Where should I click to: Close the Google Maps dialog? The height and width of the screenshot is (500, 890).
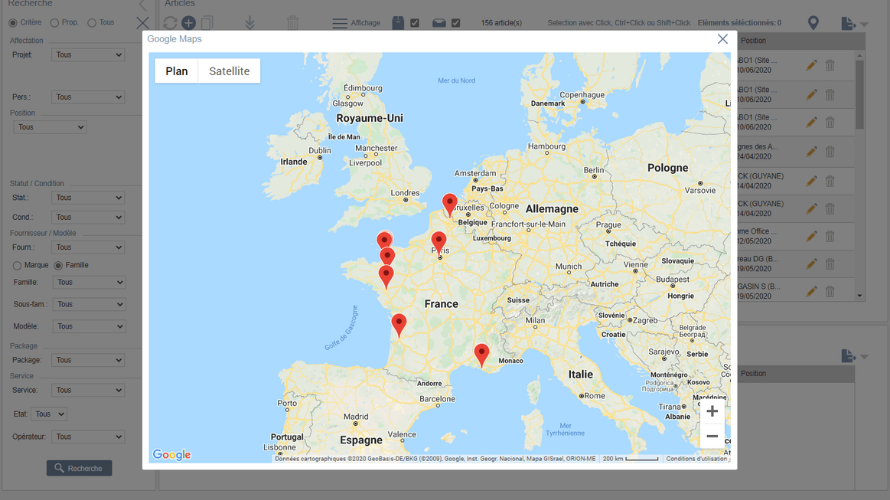(723, 39)
